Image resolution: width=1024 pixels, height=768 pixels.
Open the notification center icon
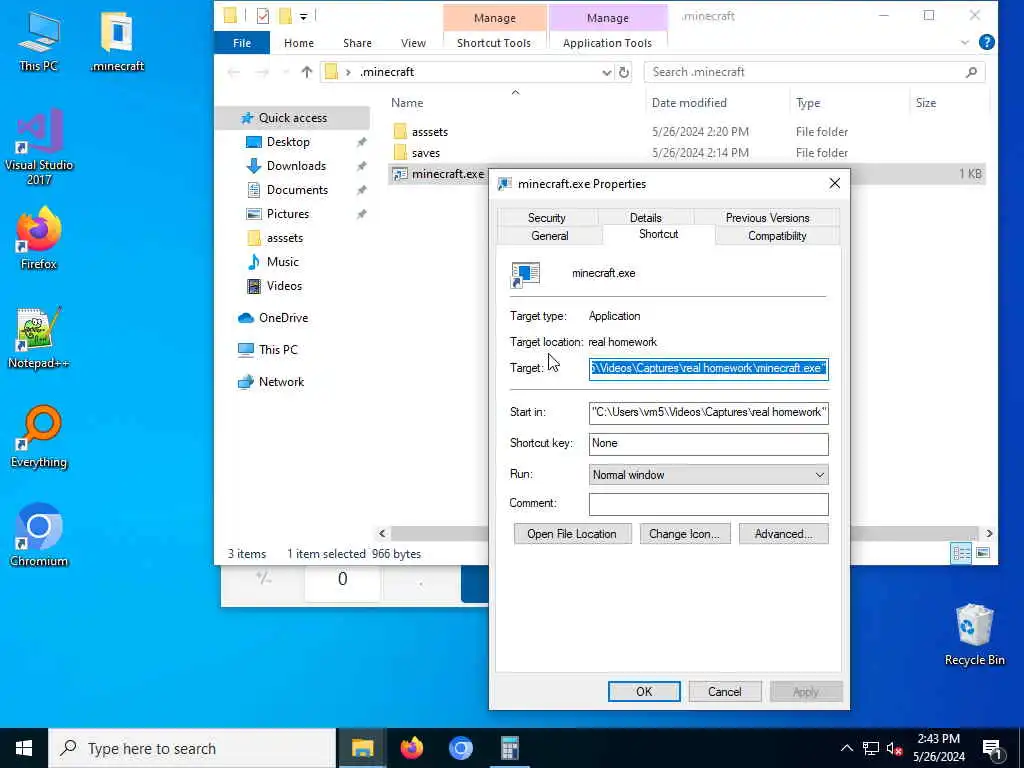point(992,748)
